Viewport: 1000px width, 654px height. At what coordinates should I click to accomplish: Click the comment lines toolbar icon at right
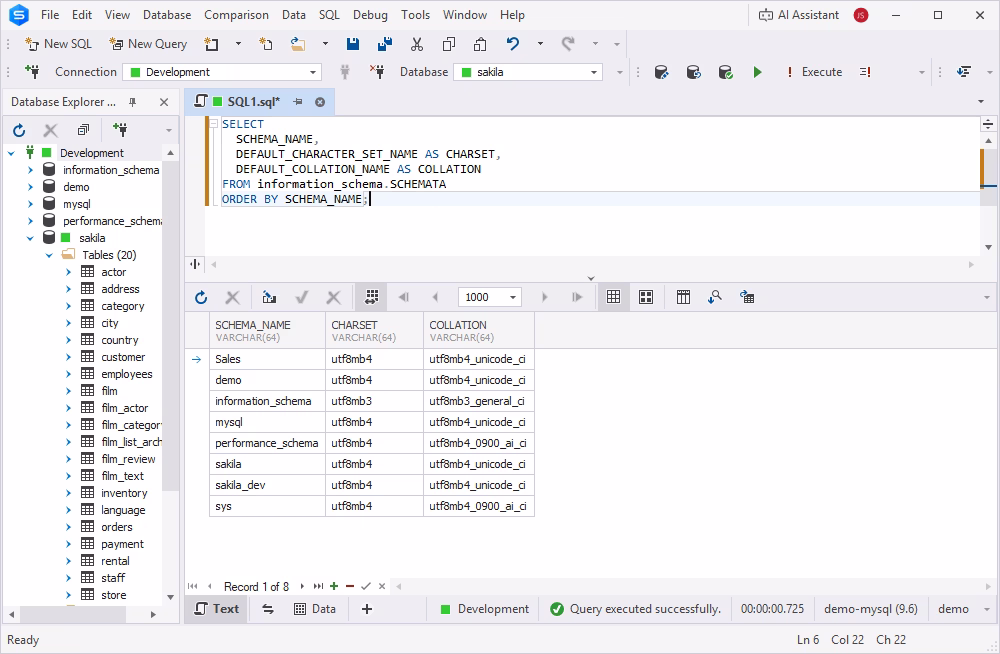964,72
